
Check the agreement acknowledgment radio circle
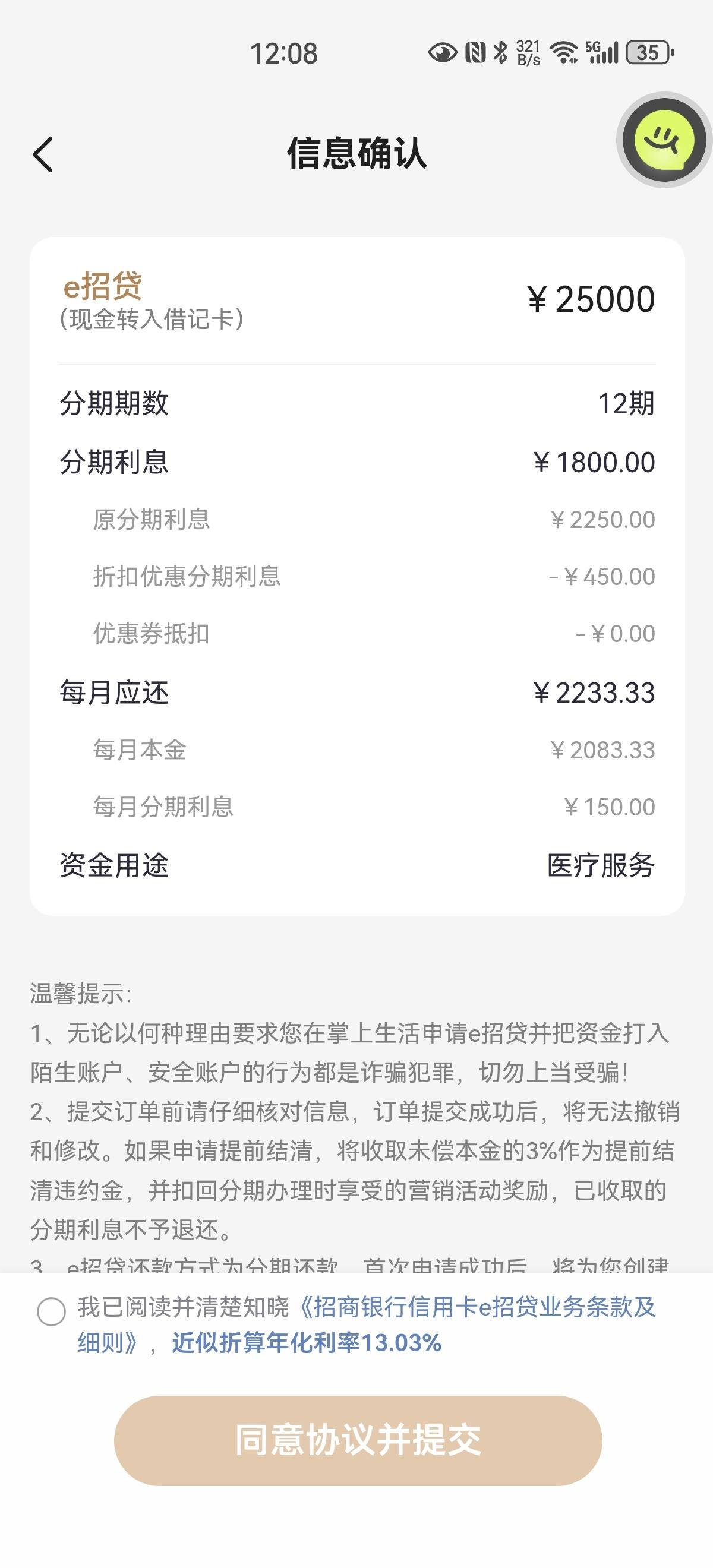click(51, 1311)
